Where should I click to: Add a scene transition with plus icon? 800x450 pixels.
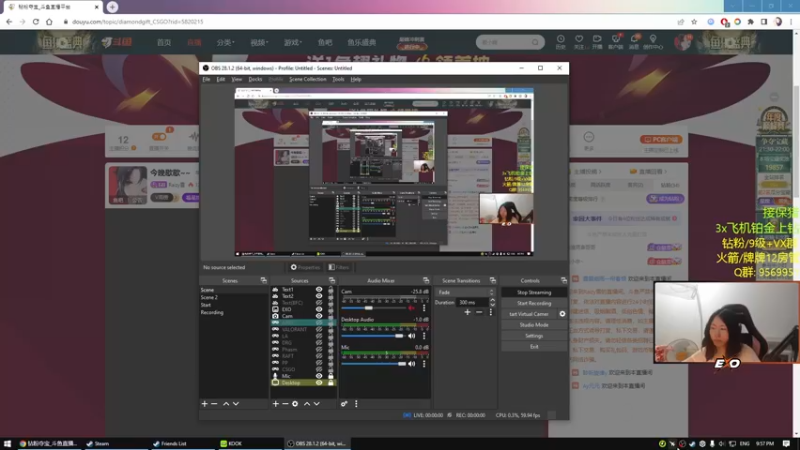(x=467, y=312)
